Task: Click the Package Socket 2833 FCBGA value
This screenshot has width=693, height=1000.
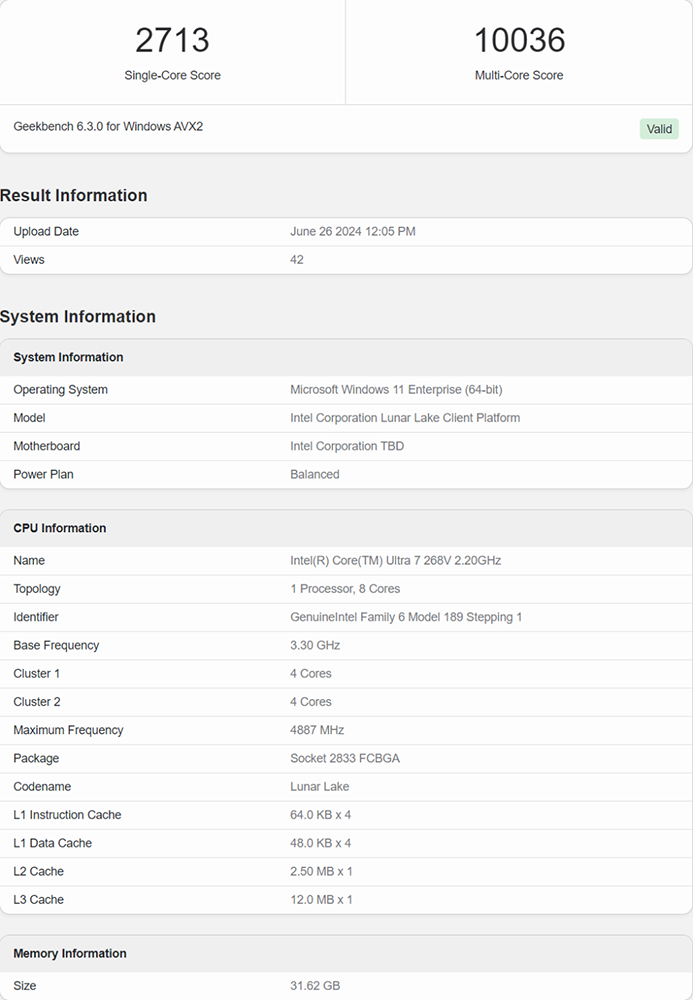Action: coord(345,758)
